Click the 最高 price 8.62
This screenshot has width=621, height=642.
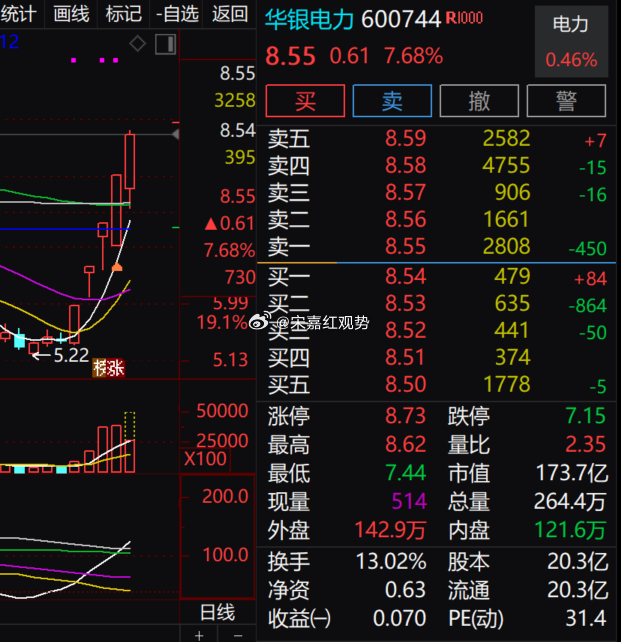(406, 444)
